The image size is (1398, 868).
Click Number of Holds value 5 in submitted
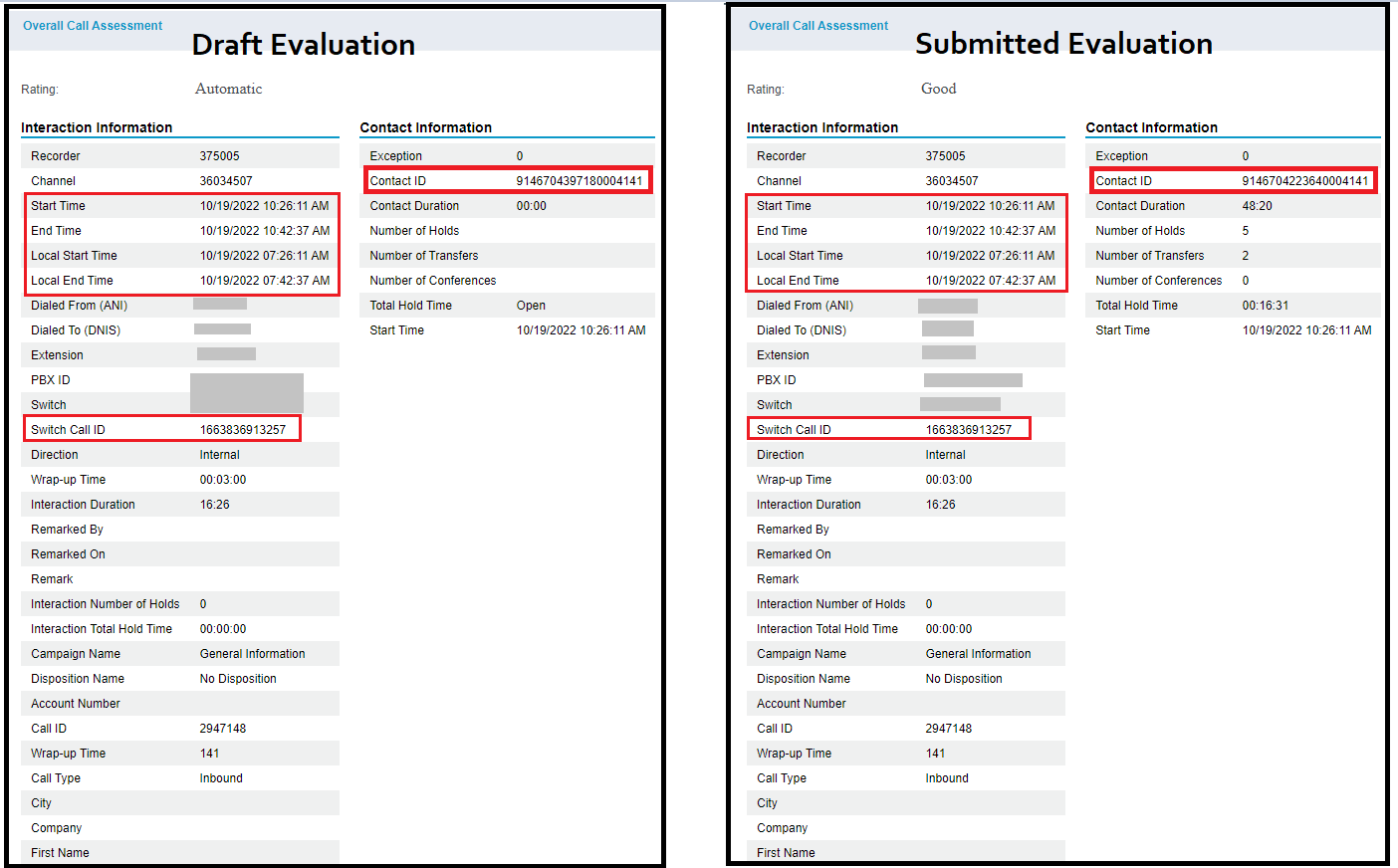click(1246, 231)
